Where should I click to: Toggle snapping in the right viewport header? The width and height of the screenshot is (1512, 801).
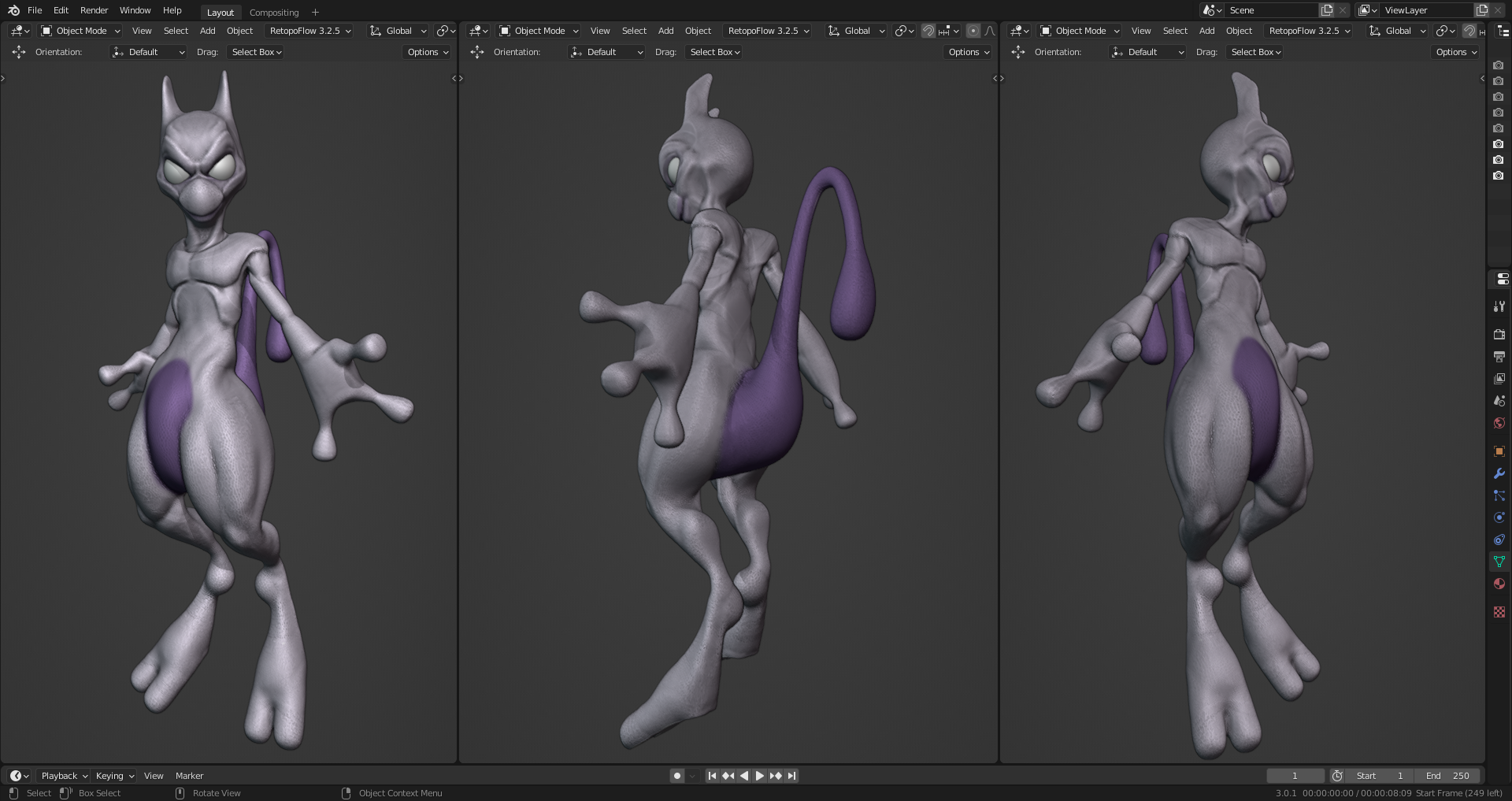(1469, 31)
